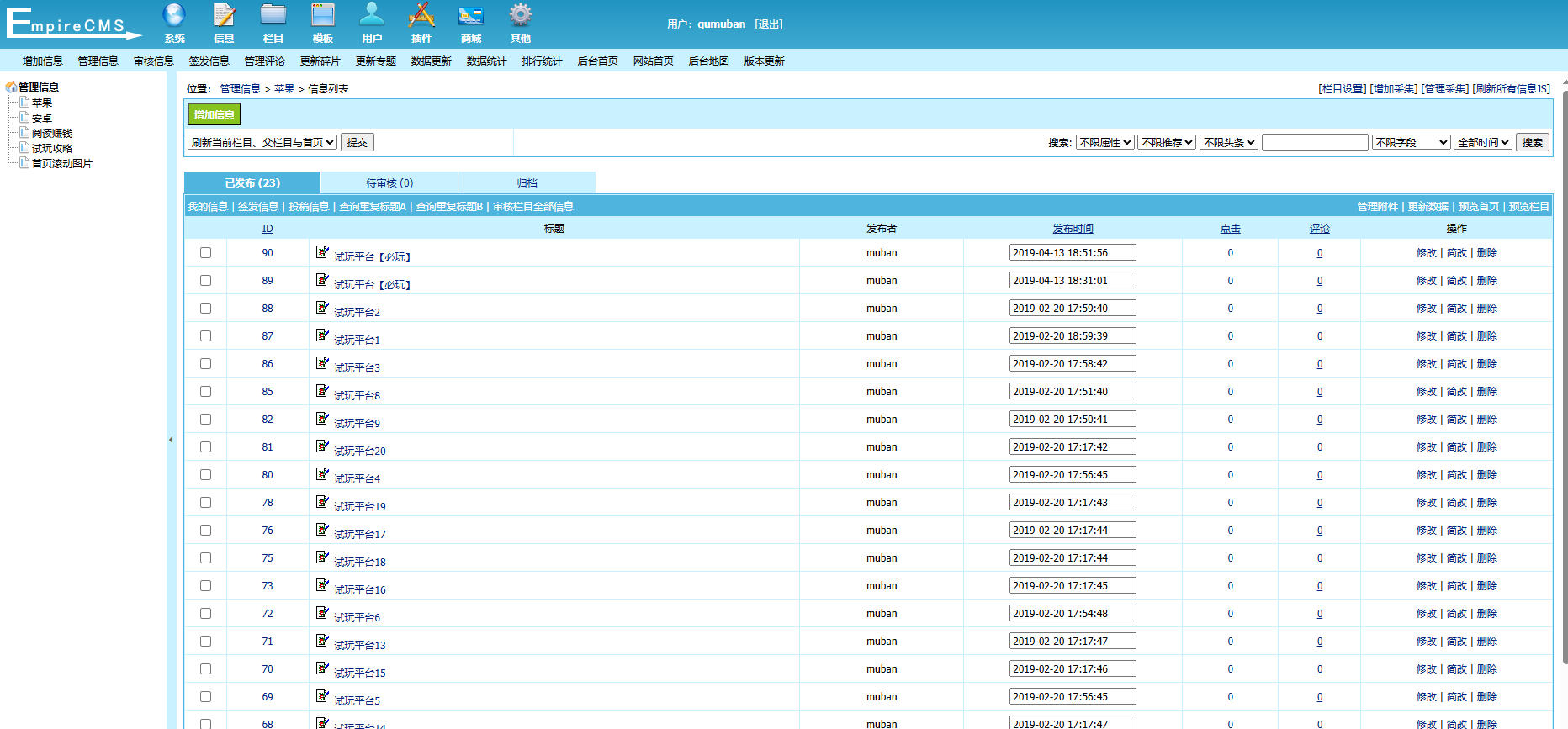1568x729 pixels.
Task: Click the page icon beside 安卓 in tree
Action: pos(25,117)
